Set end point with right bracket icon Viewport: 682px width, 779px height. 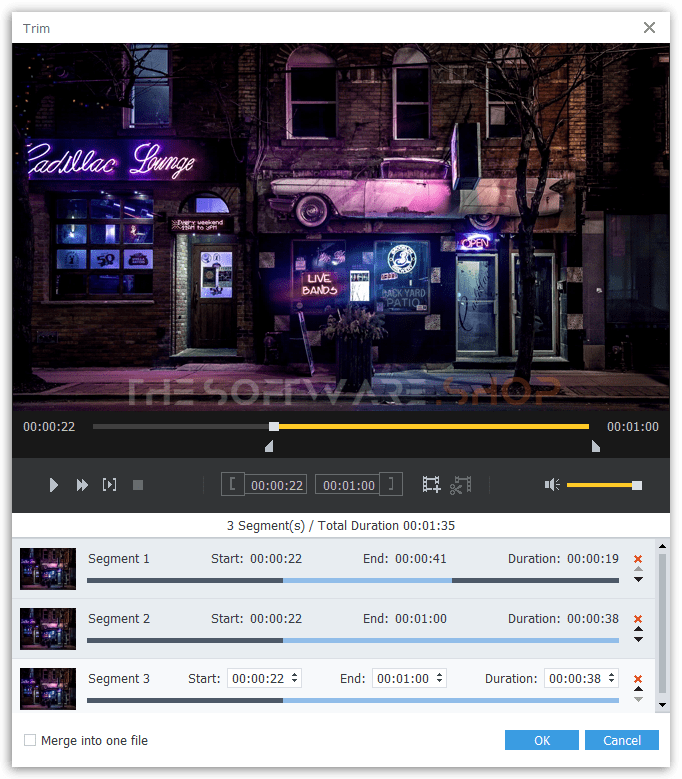coord(393,485)
